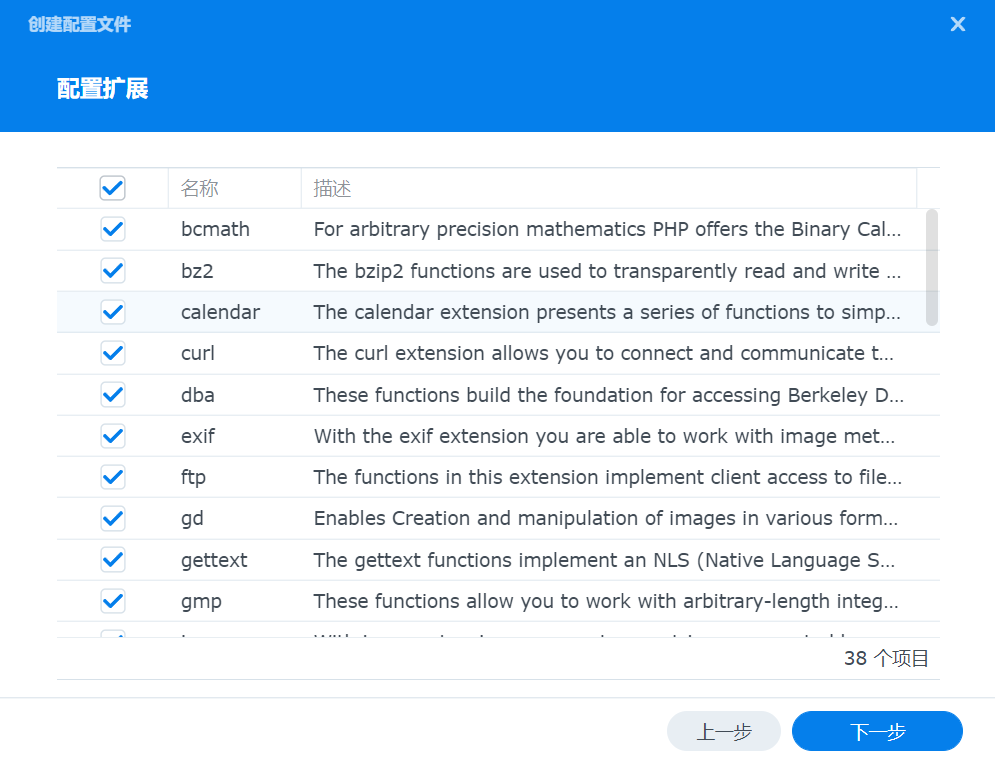Uncheck the exif extension checkbox
The width and height of the screenshot is (995, 757).
(x=112, y=436)
